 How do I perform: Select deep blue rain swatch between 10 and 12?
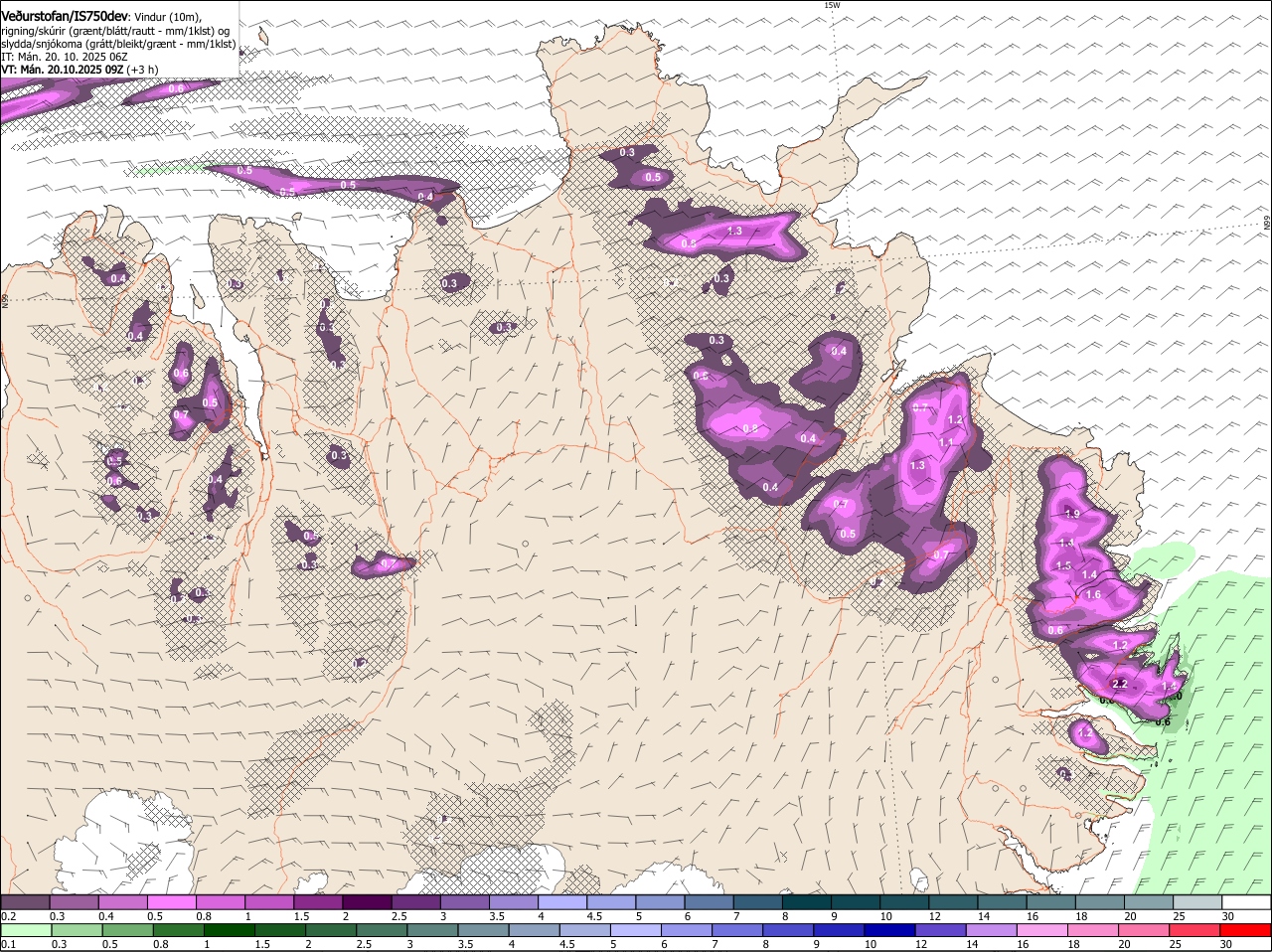[890, 930]
